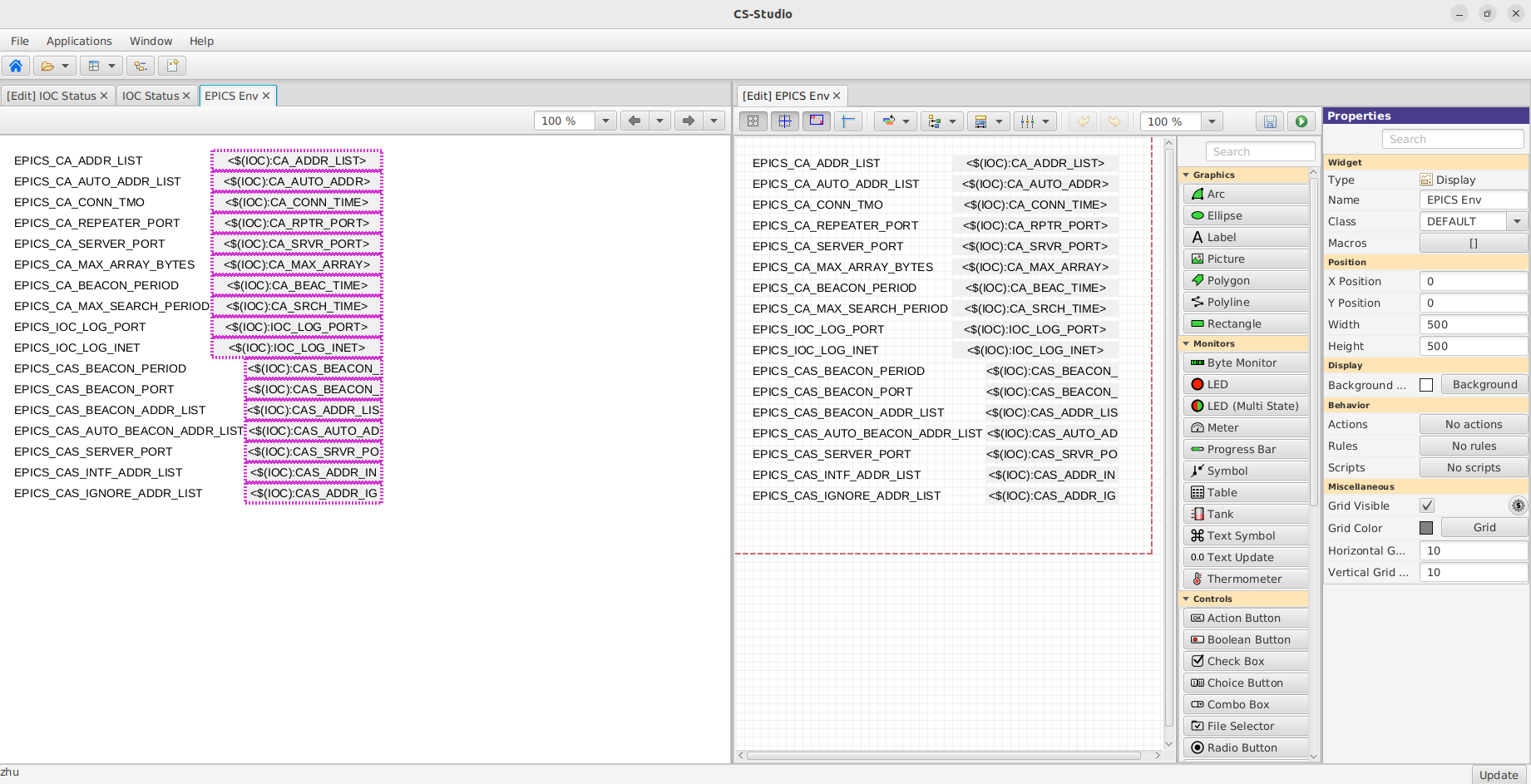Open the Applications menu
This screenshot has height=784, width=1531.
(79, 40)
